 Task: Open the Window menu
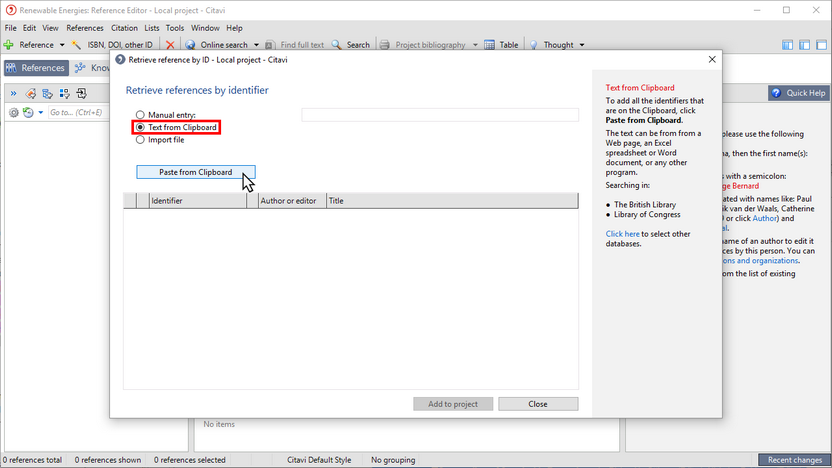point(205,28)
